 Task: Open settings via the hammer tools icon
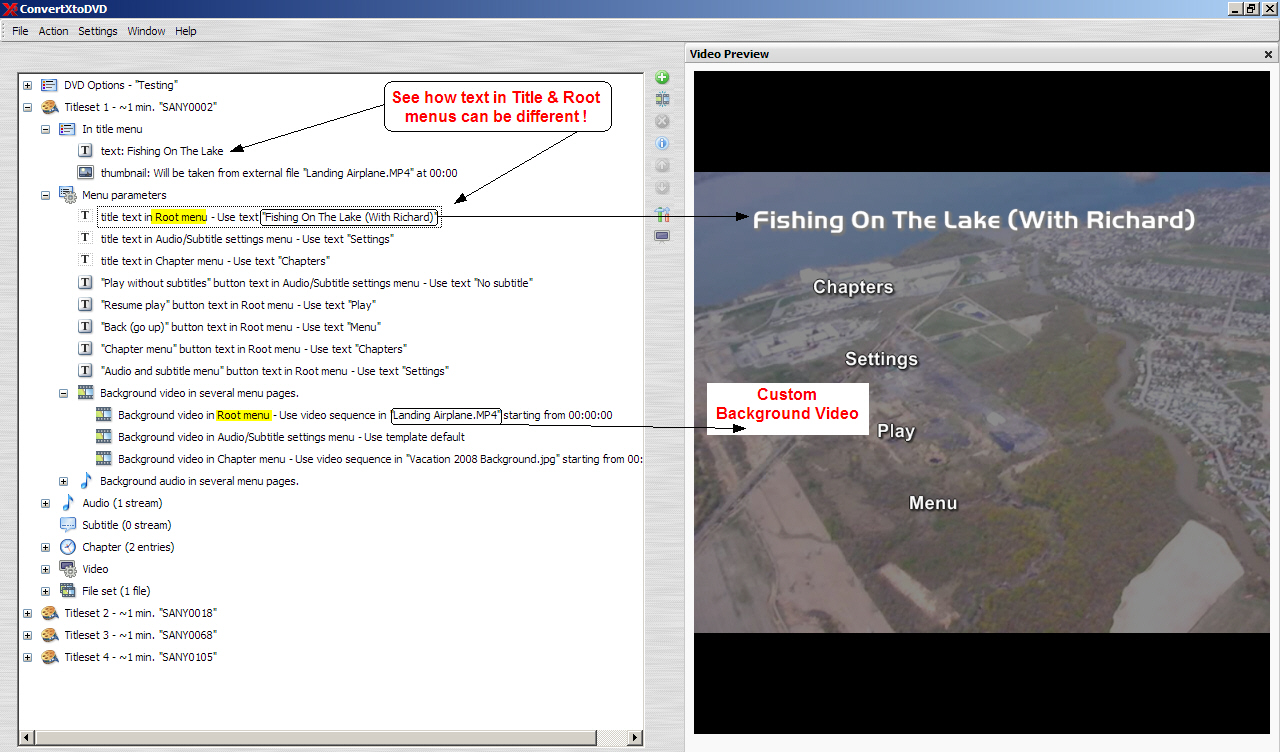click(x=662, y=213)
